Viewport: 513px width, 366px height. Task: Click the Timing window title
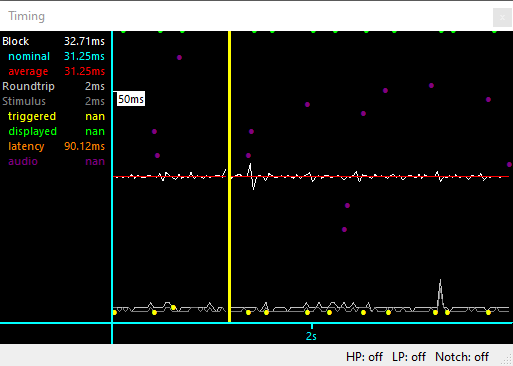pos(26,16)
